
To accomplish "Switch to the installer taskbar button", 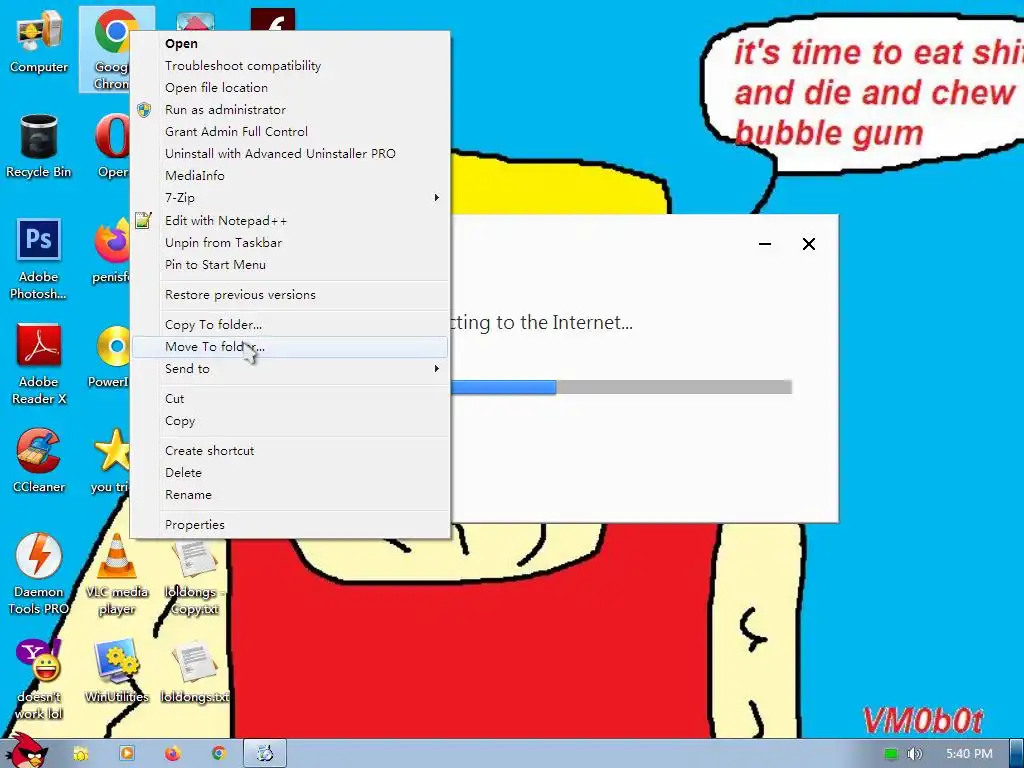I will (264, 754).
